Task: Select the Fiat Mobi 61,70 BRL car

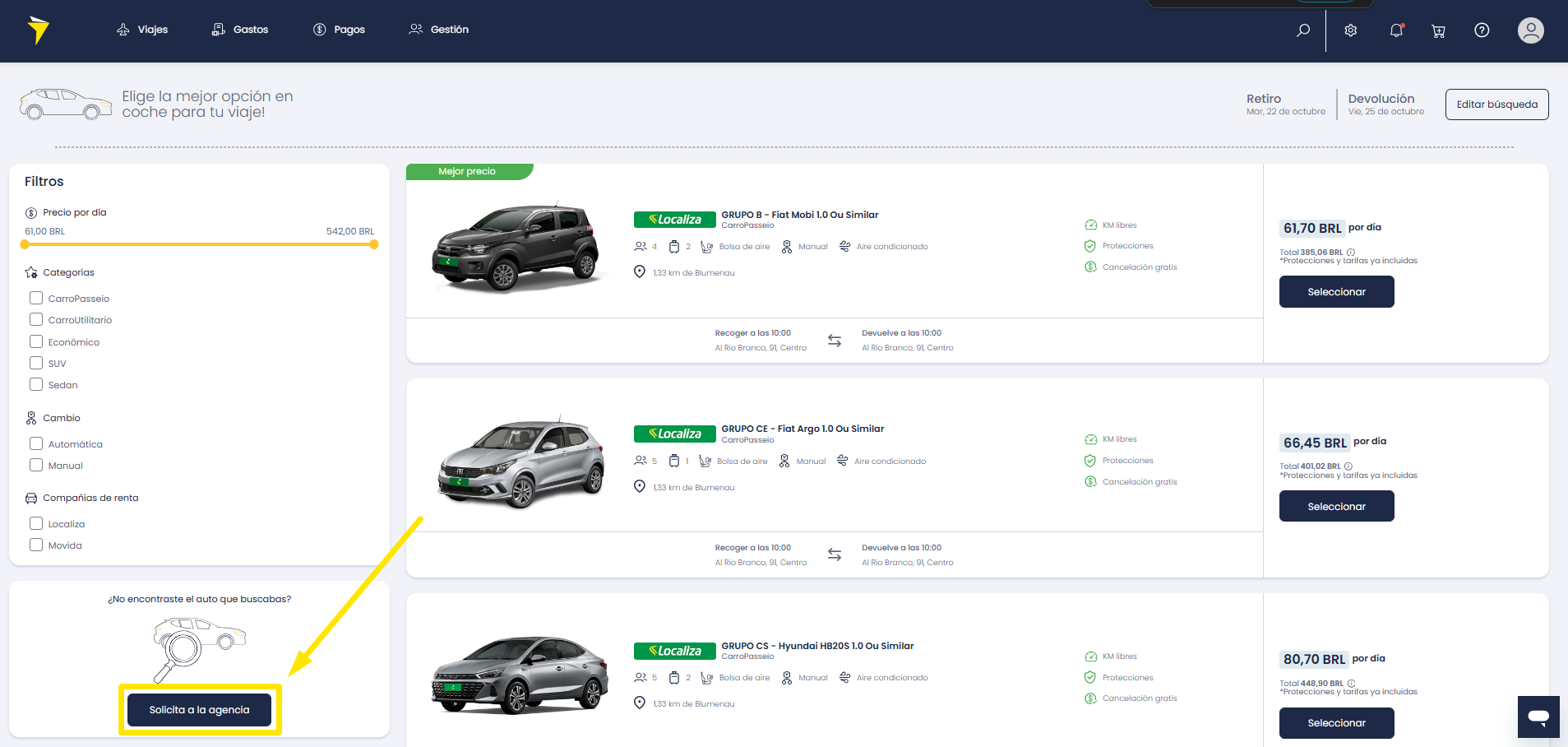Action: coord(1336,292)
